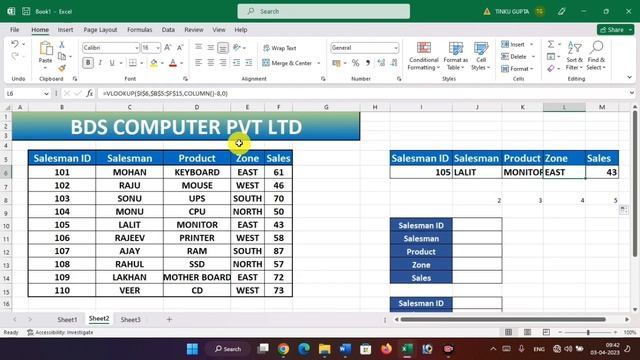Click Merge & Center button

click(x=287, y=63)
